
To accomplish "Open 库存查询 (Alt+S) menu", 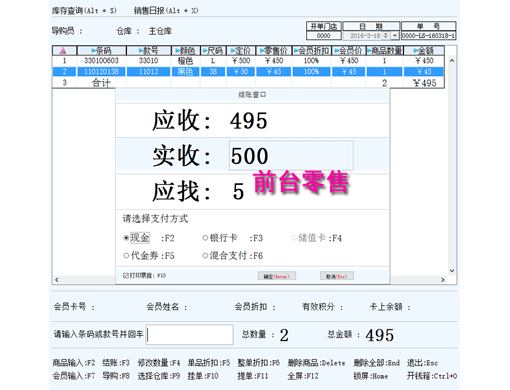I will (x=84, y=11).
